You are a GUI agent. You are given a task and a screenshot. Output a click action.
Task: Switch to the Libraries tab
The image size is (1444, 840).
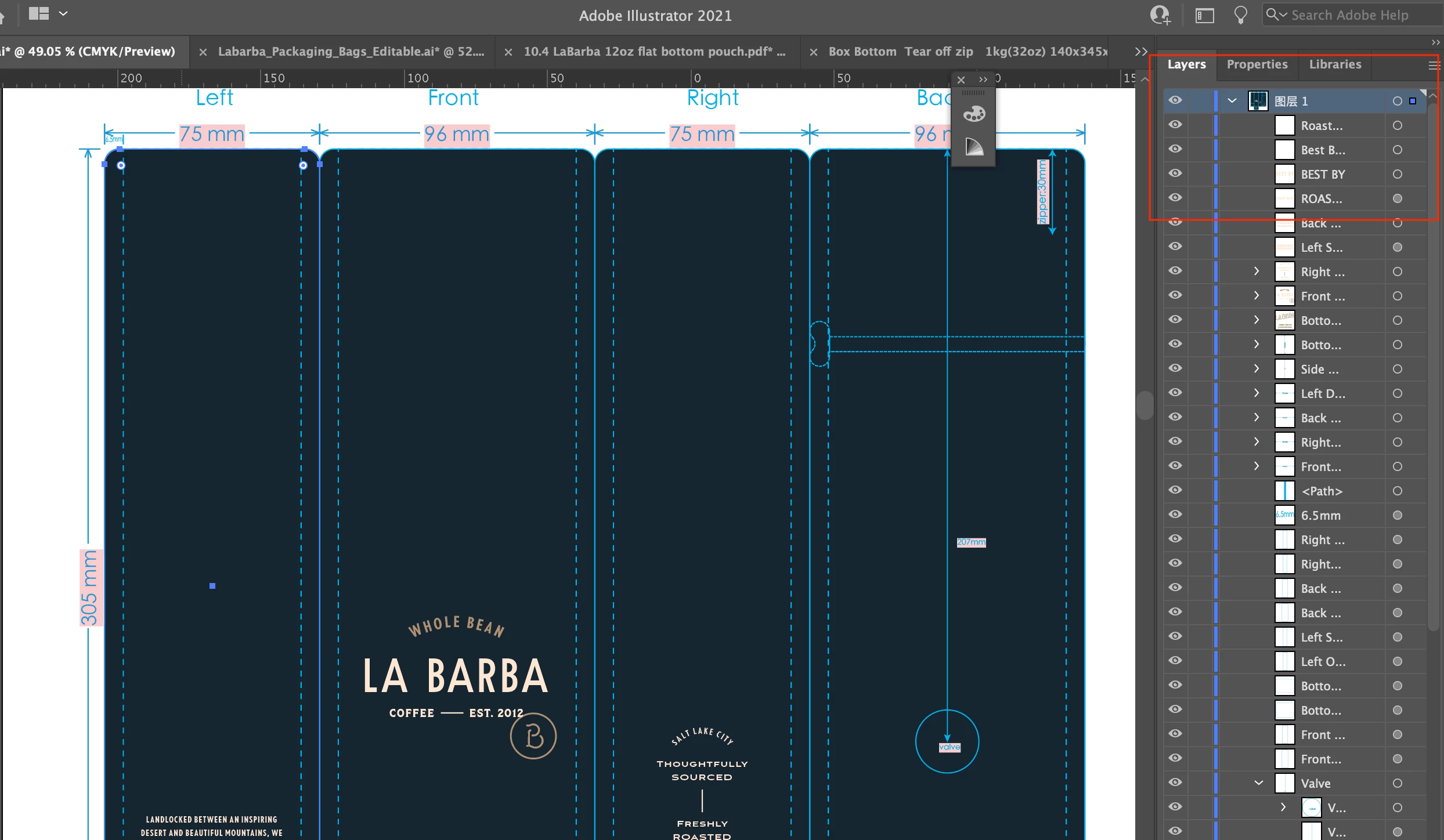(1334, 64)
